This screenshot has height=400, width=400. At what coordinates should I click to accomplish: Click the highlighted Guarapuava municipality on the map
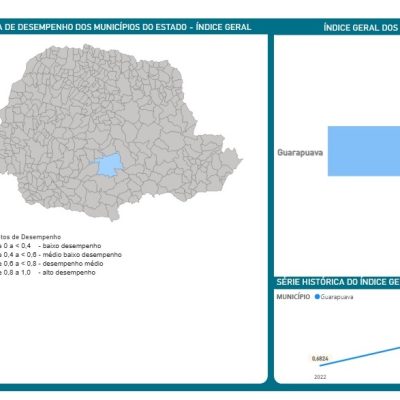109,165
